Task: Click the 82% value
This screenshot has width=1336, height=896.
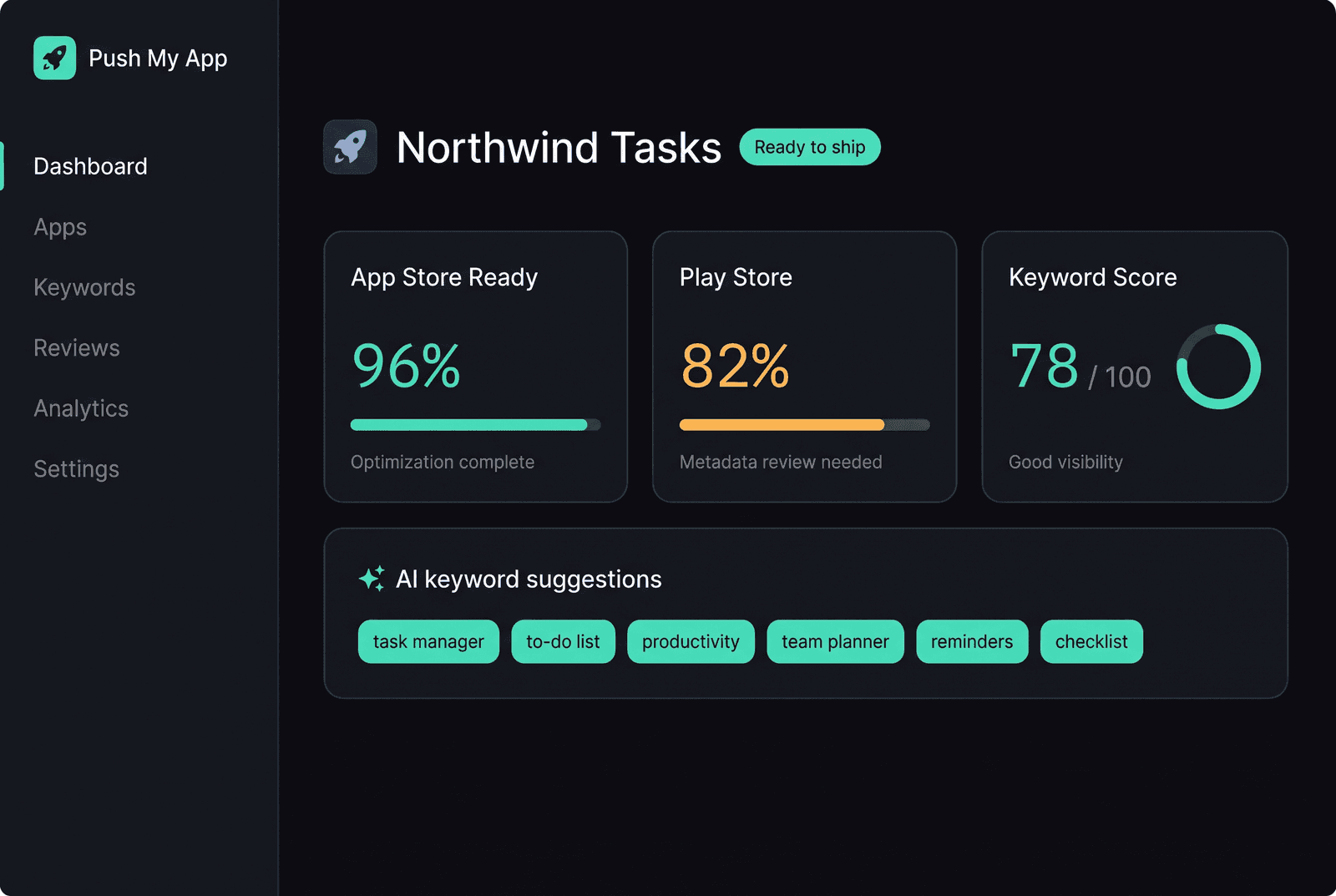Action: (x=735, y=366)
